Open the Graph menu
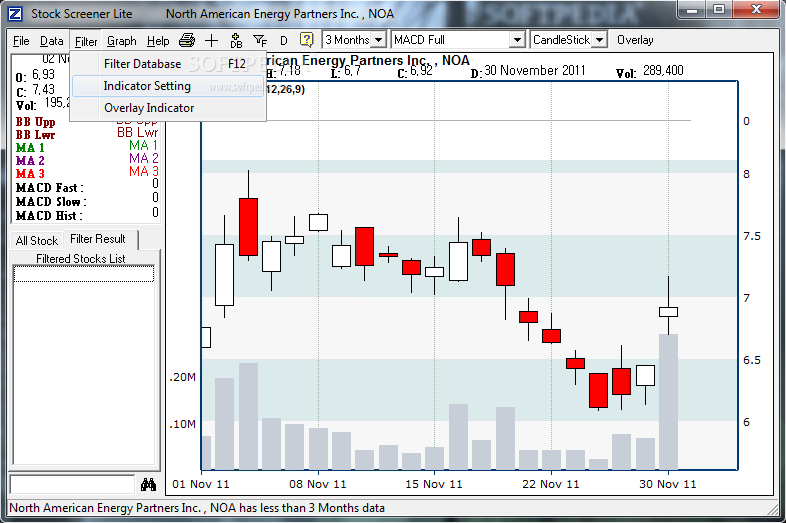The height and width of the screenshot is (523, 786). 122,41
